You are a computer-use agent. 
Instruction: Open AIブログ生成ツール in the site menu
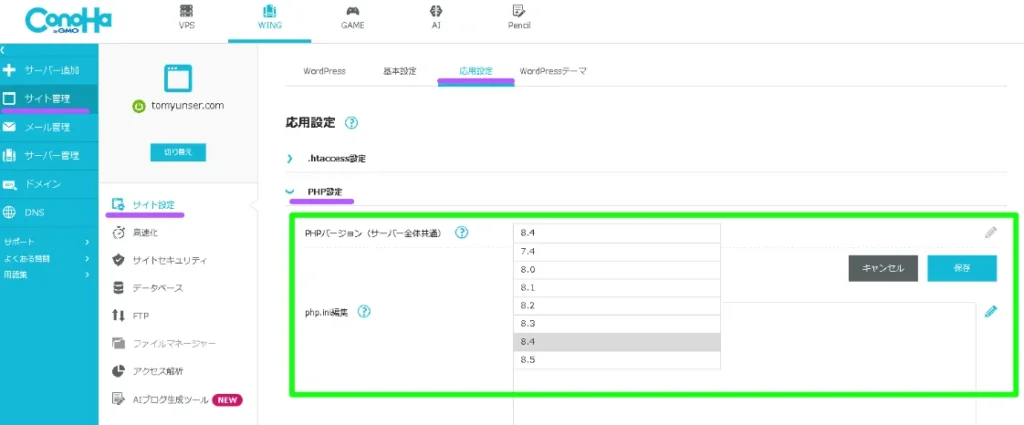point(160,400)
